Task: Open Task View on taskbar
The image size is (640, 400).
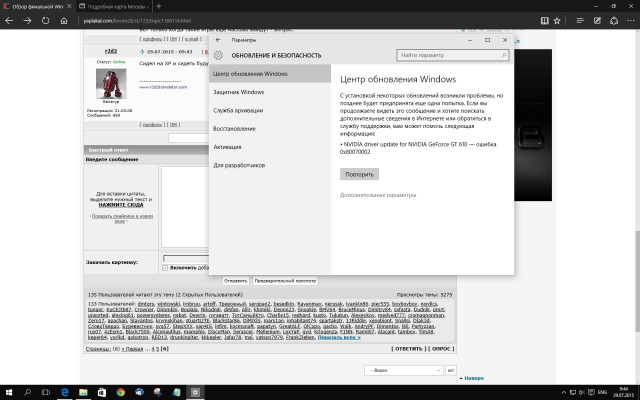Action: click(46, 392)
